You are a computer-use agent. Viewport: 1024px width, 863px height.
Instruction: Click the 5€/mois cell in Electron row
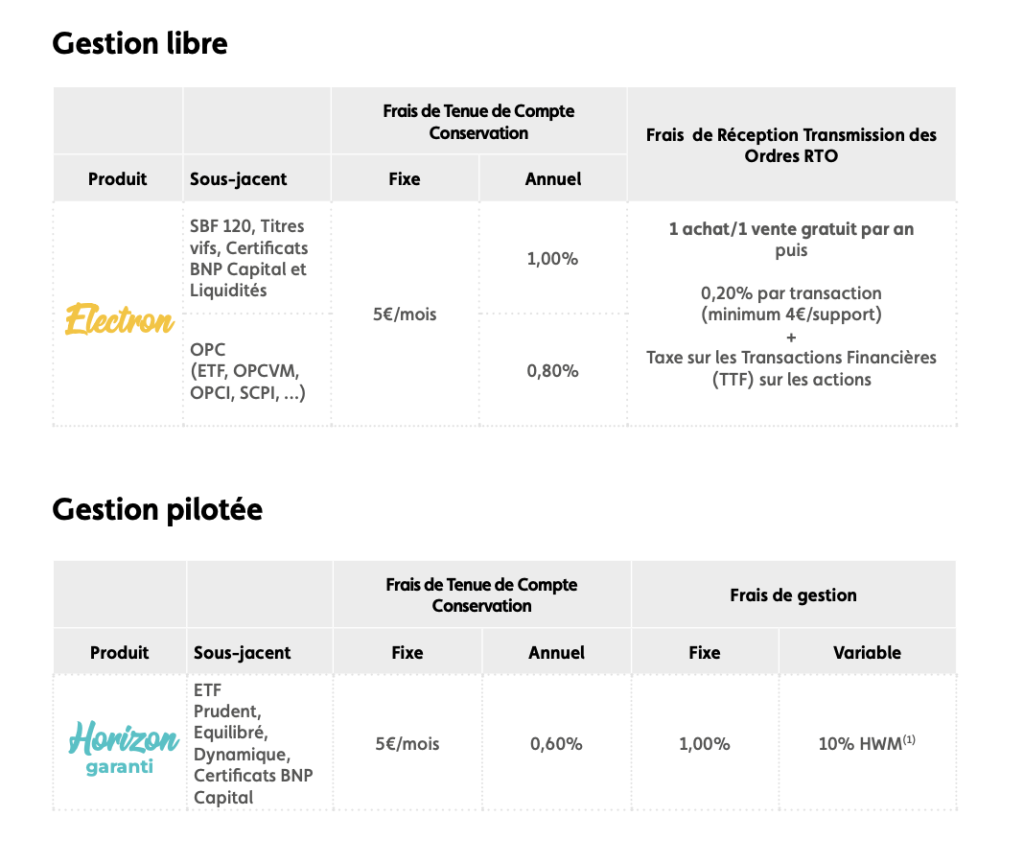[404, 314]
